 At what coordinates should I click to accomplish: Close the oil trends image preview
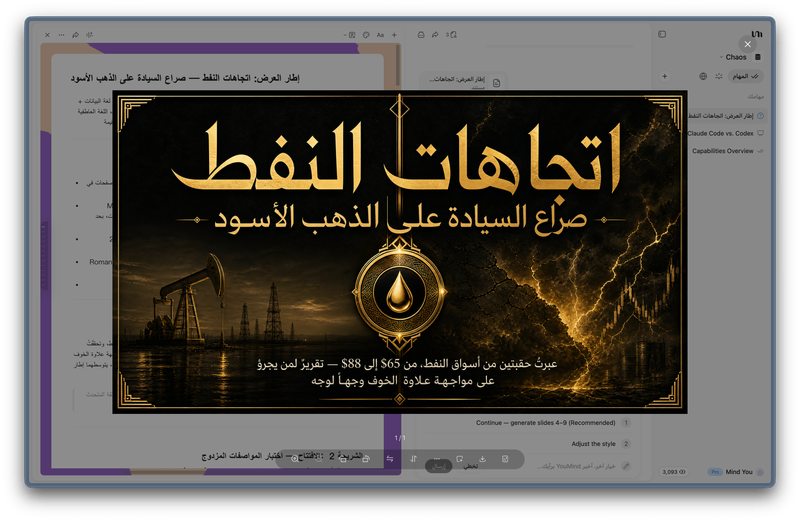tap(747, 44)
